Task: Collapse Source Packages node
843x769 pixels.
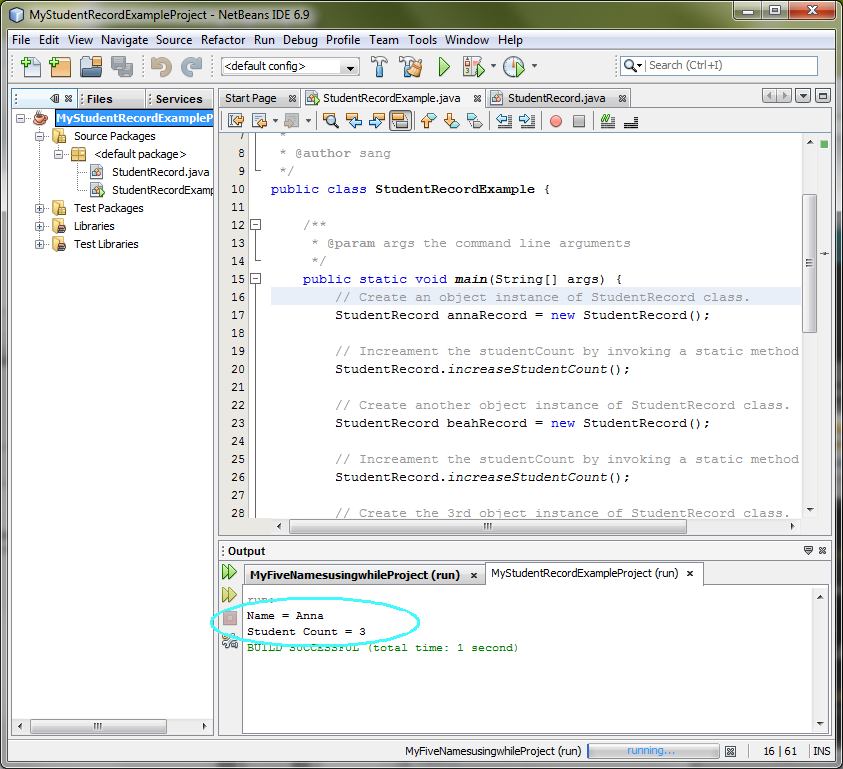Action: [x=39, y=136]
